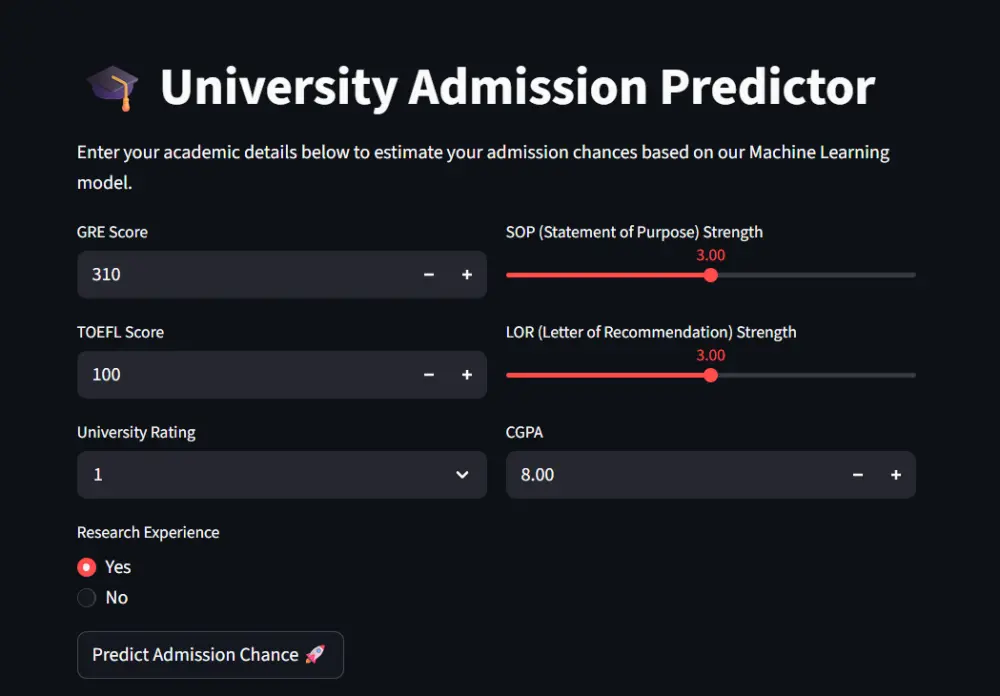This screenshot has height=696, width=1000.
Task: Click the University Rating chevron arrow
Action: (462, 475)
